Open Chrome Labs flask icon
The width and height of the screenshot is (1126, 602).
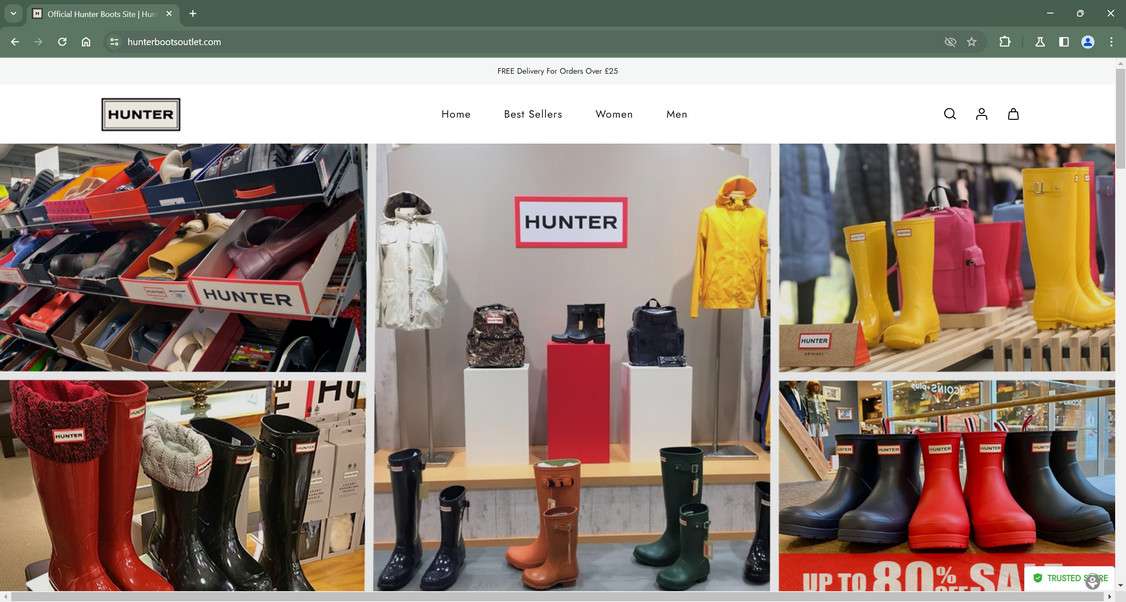pos(1040,42)
